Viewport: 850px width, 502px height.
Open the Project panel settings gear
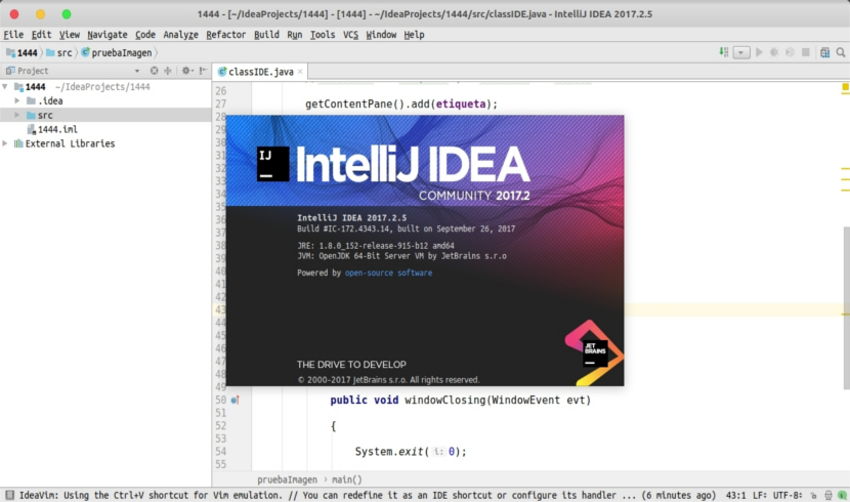(x=186, y=70)
